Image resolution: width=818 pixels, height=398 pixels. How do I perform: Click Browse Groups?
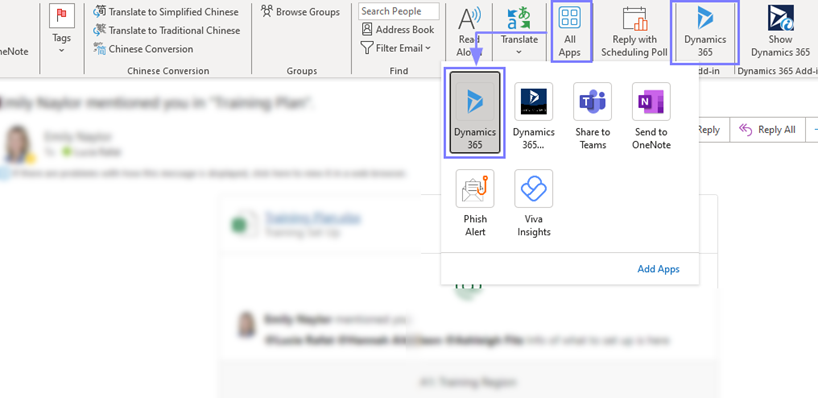(x=300, y=11)
